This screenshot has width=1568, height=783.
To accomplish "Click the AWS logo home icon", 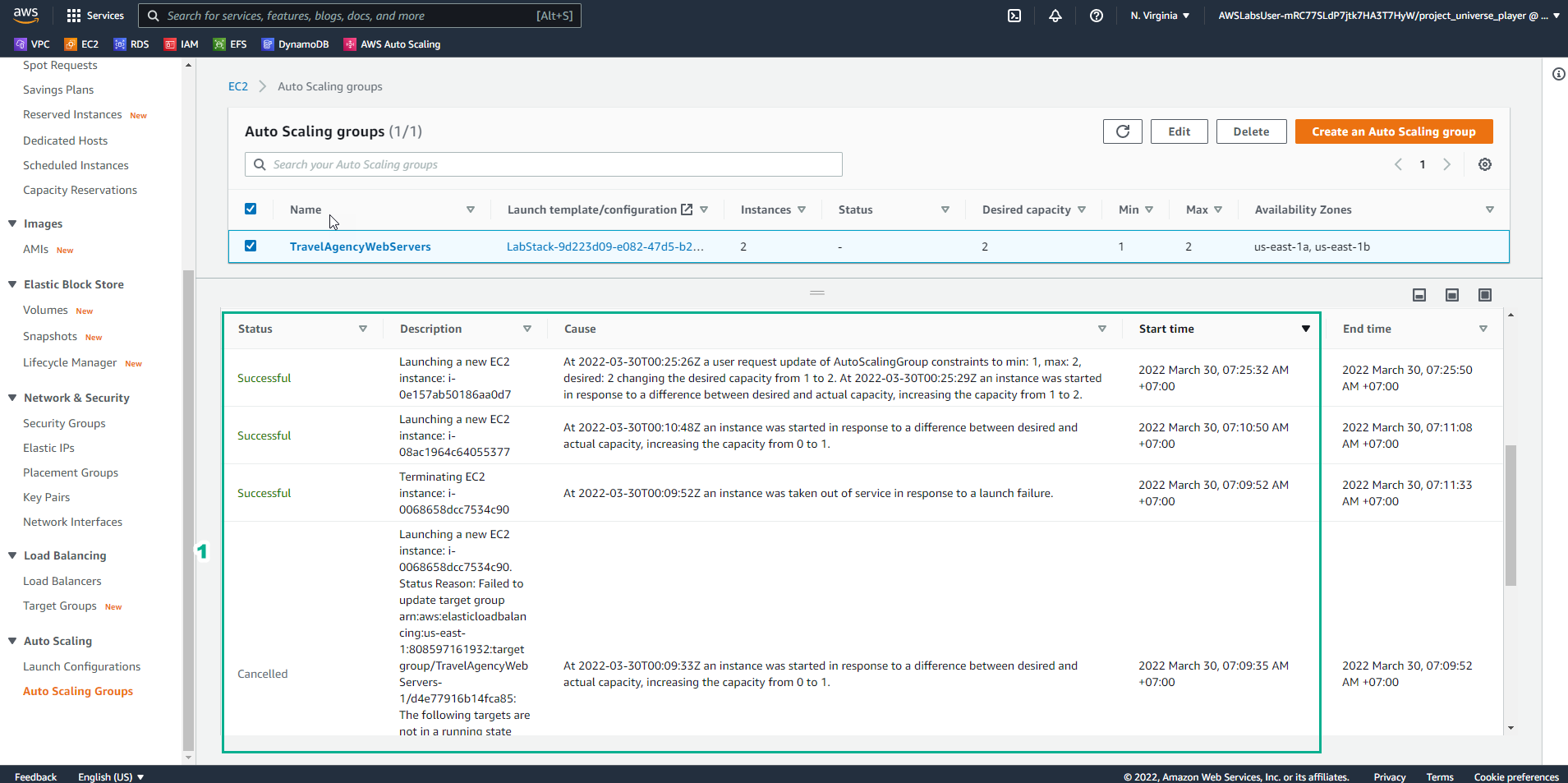I will 25,15.
